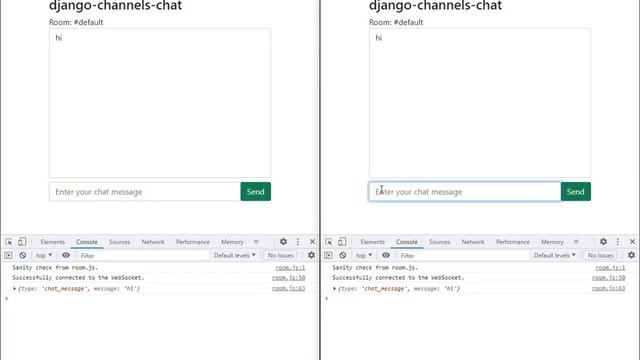Open the three-dot DevTools menu in right window

point(618,242)
